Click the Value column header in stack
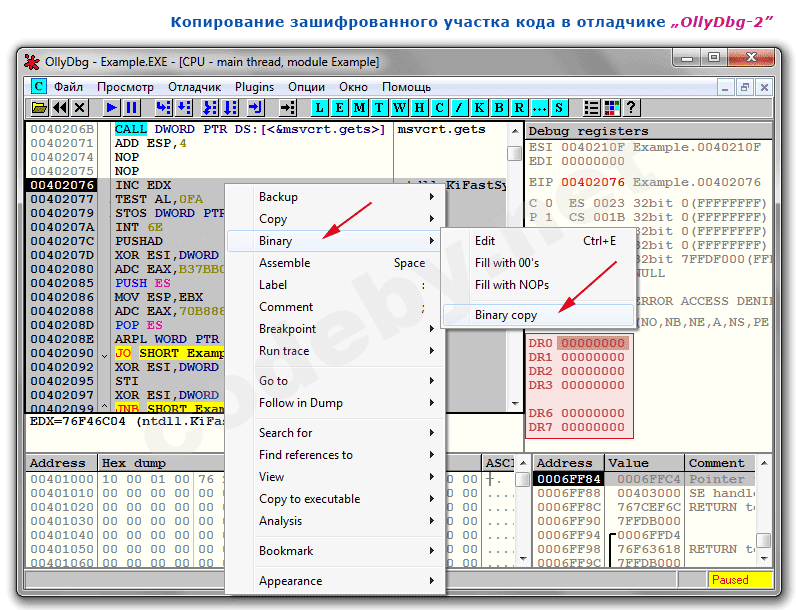 pos(628,464)
